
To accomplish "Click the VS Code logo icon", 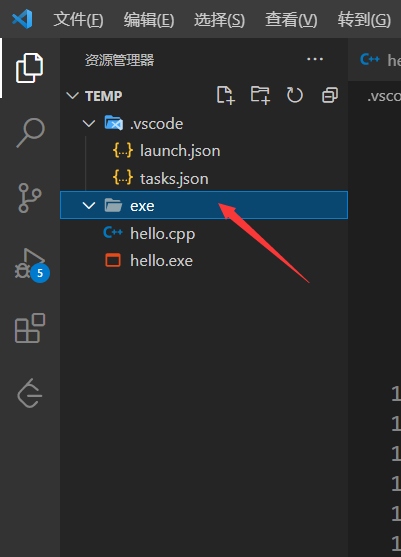I will [22, 19].
